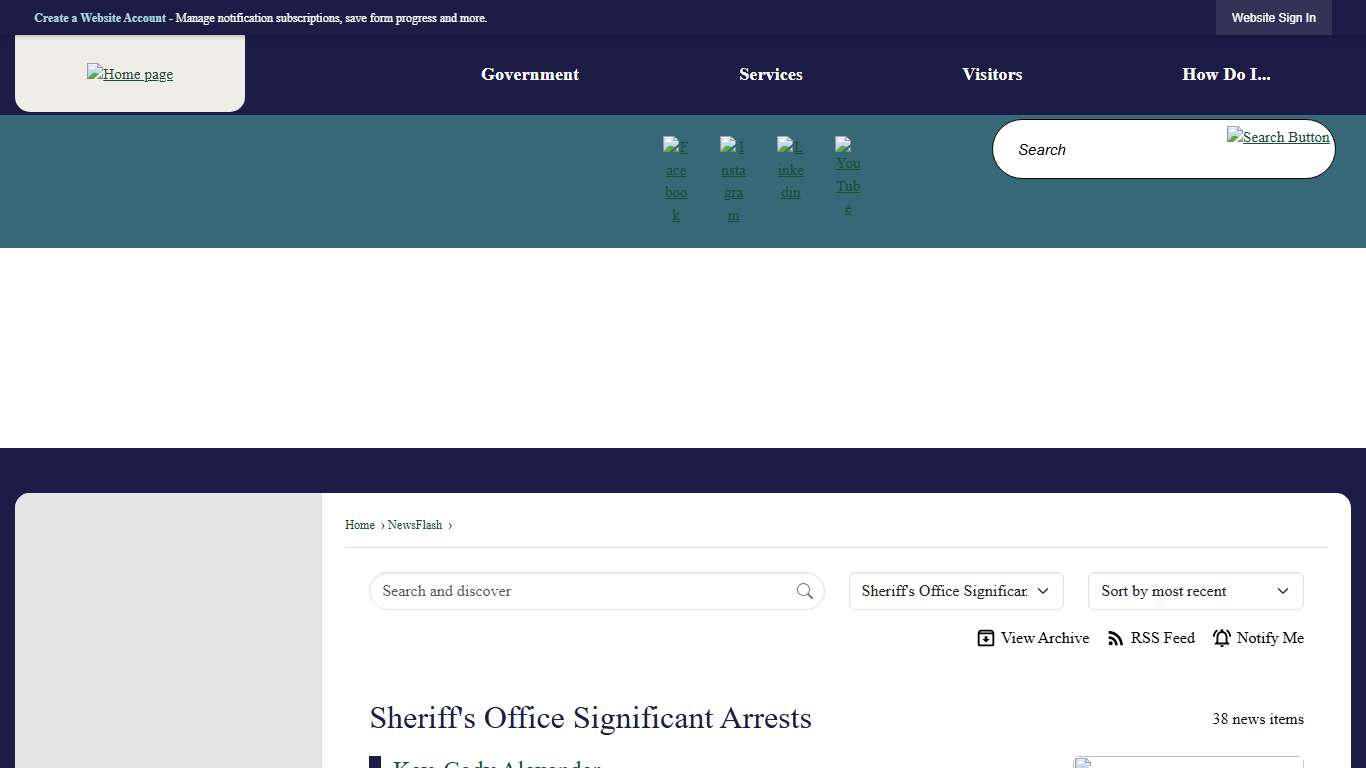Go to NewsFlash in the breadcrumb
Screen dimensions: 1366x768
click(x=415, y=525)
